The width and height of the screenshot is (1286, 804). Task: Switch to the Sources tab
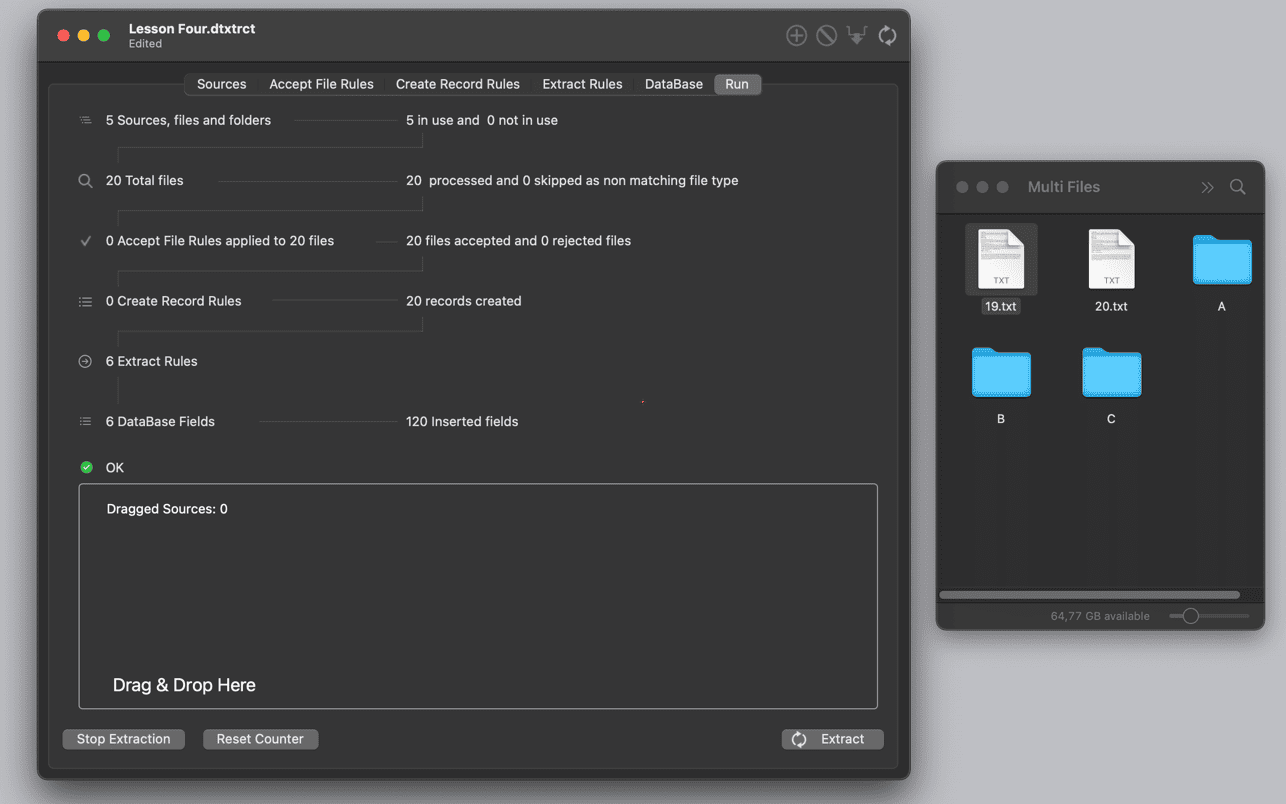coord(221,84)
